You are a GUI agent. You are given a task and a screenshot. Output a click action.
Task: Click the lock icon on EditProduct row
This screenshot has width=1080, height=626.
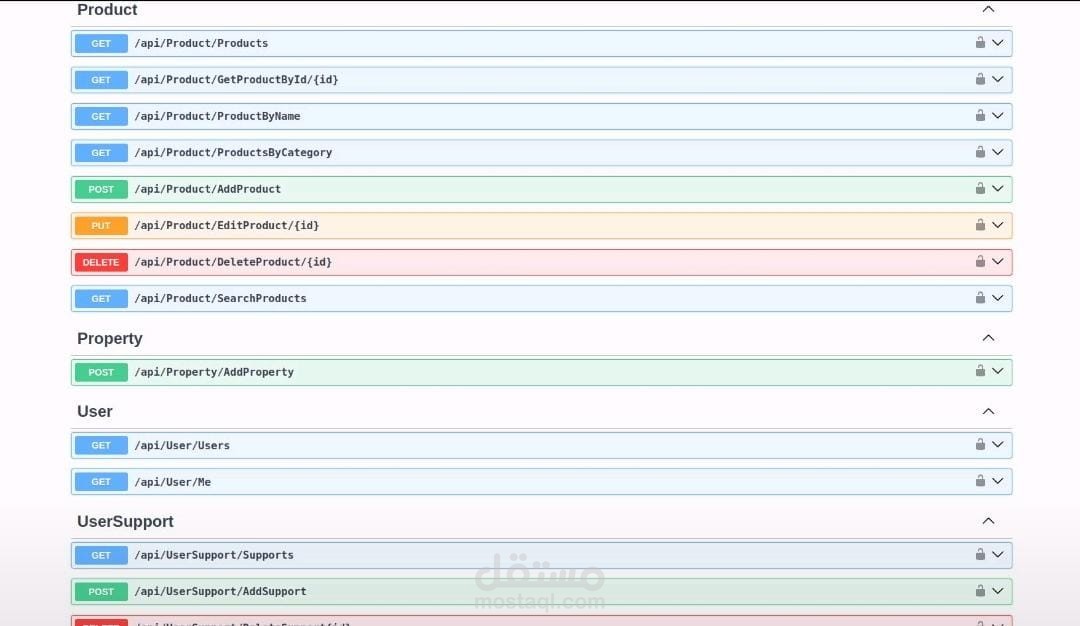click(980, 225)
